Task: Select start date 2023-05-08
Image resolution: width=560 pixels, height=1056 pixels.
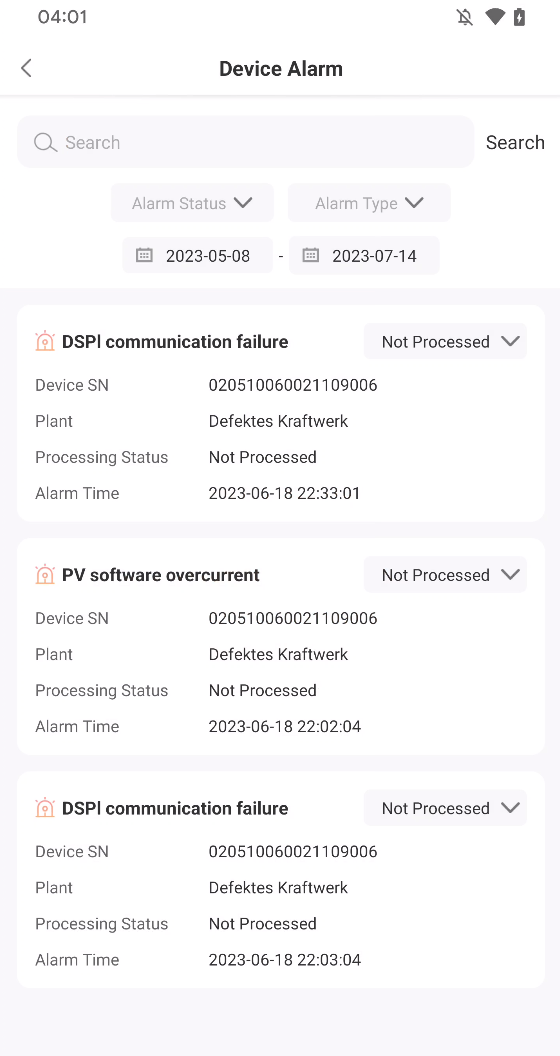Action: [197, 255]
